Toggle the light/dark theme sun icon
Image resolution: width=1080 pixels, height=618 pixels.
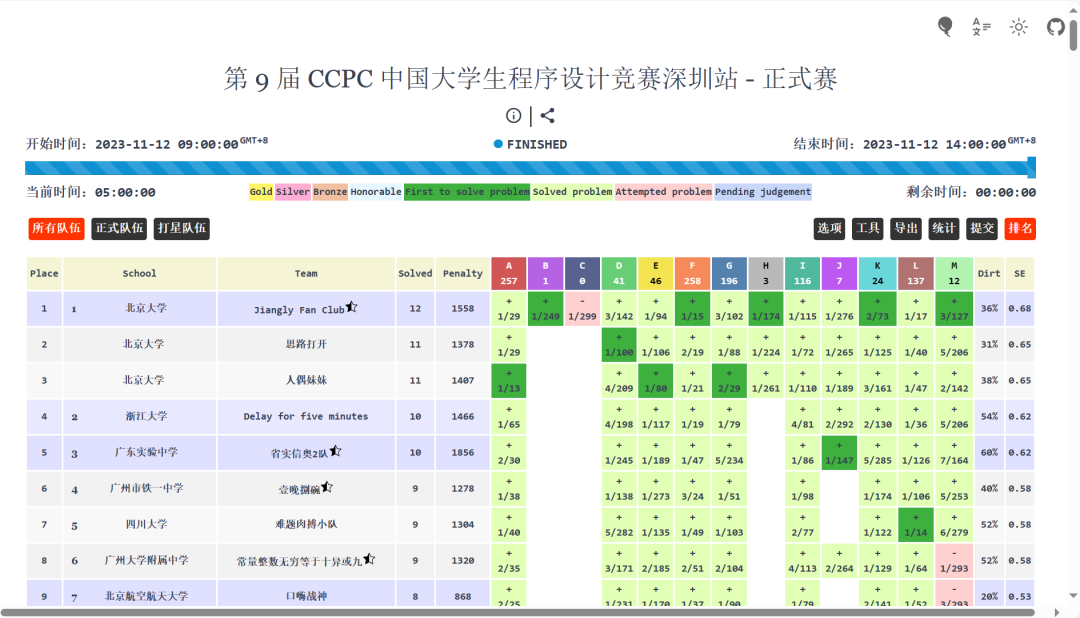click(1018, 27)
